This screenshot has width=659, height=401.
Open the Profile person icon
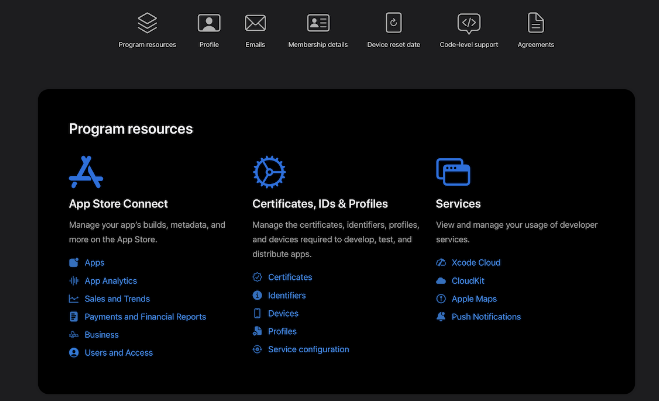(209, 23)
